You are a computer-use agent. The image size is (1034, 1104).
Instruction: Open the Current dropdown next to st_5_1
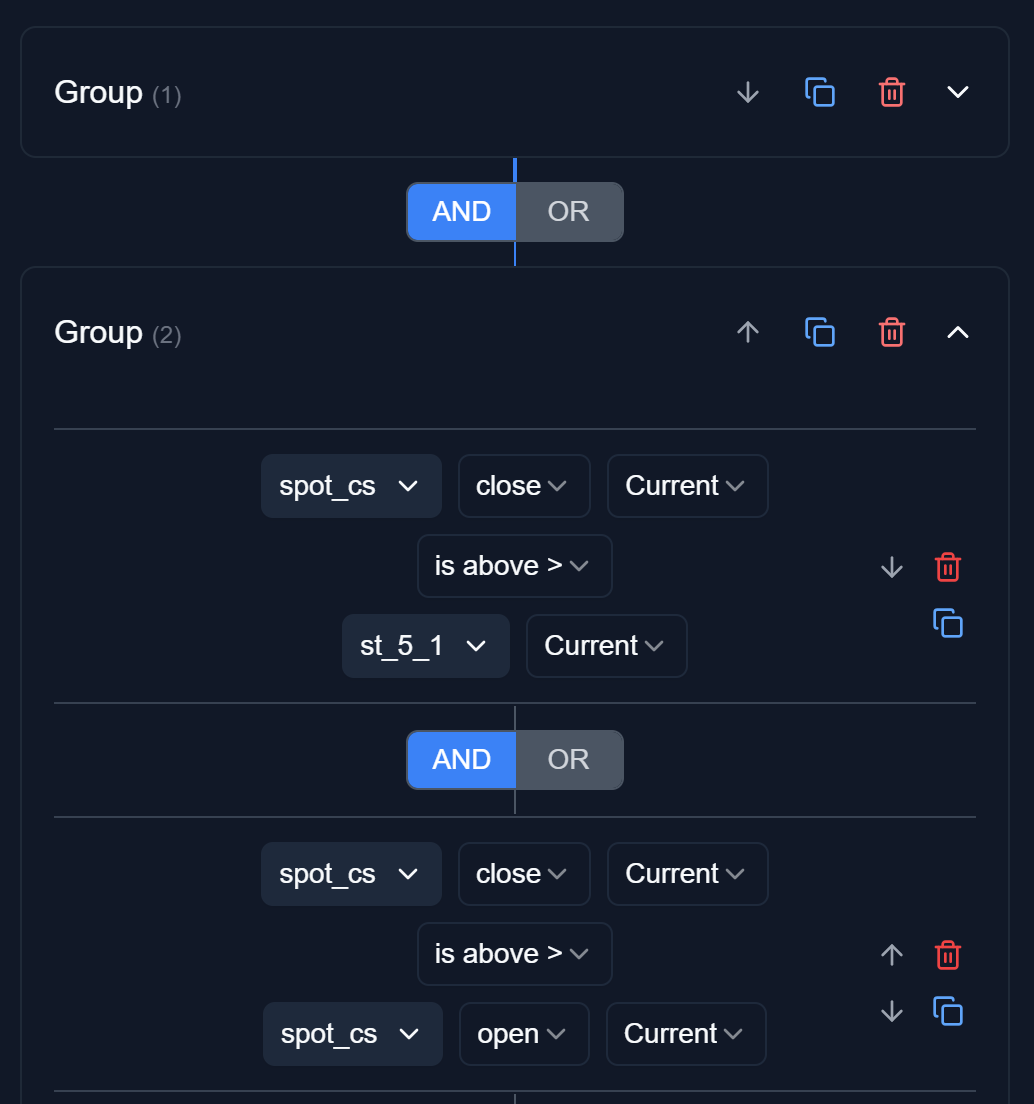(606, 646)
